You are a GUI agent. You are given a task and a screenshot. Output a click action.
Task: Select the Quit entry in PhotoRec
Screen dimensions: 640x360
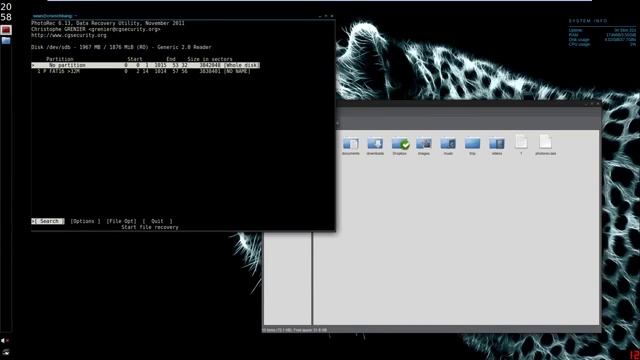pyautogui.click(x=158, y=221)
